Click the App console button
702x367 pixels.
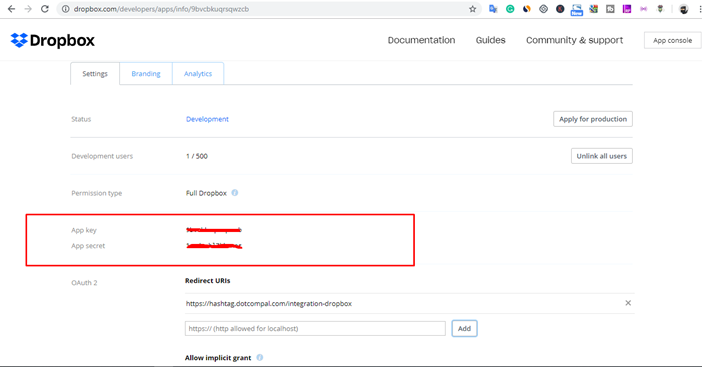672,40
